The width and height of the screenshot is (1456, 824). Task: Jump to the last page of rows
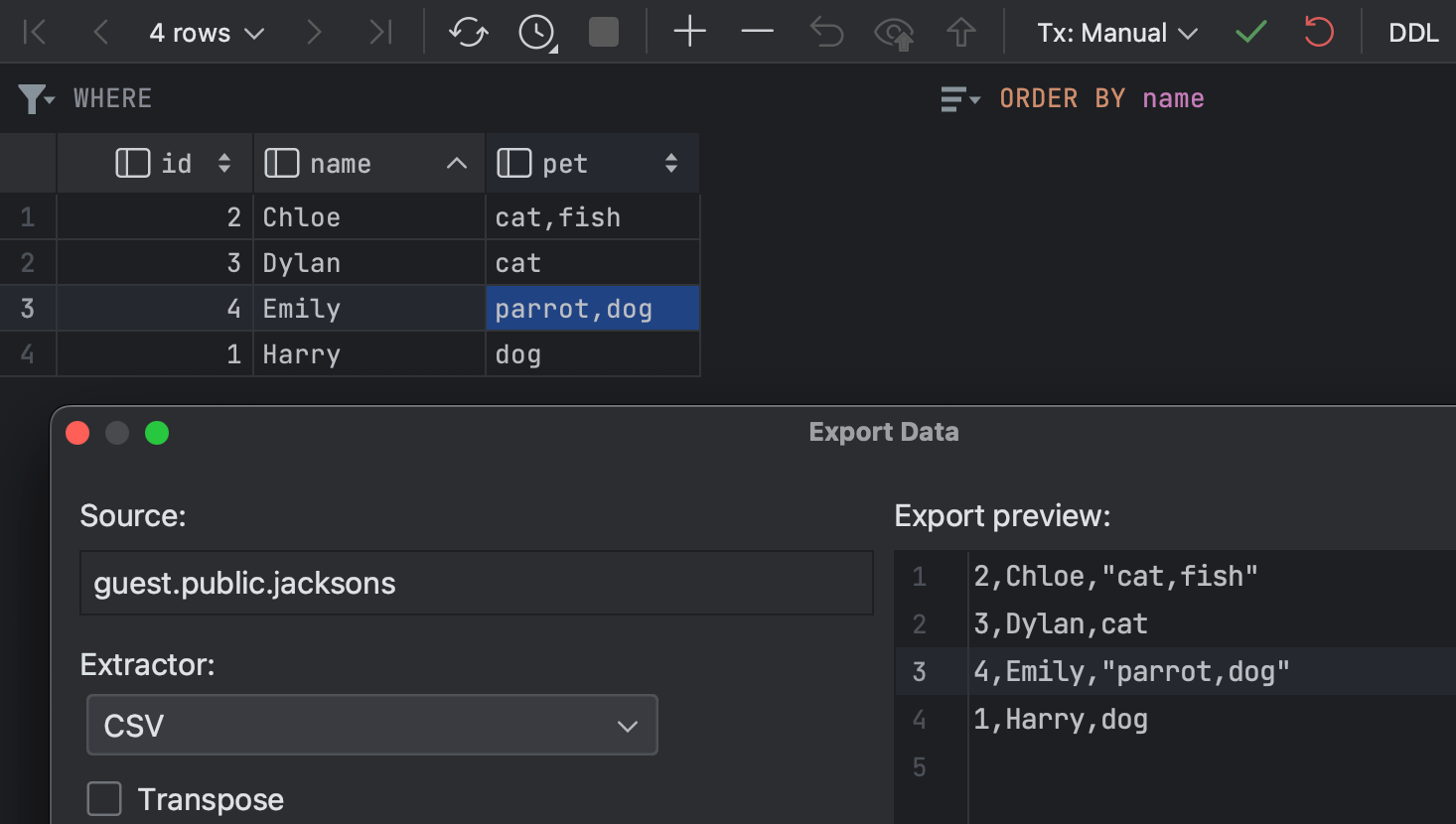[380, 32]
